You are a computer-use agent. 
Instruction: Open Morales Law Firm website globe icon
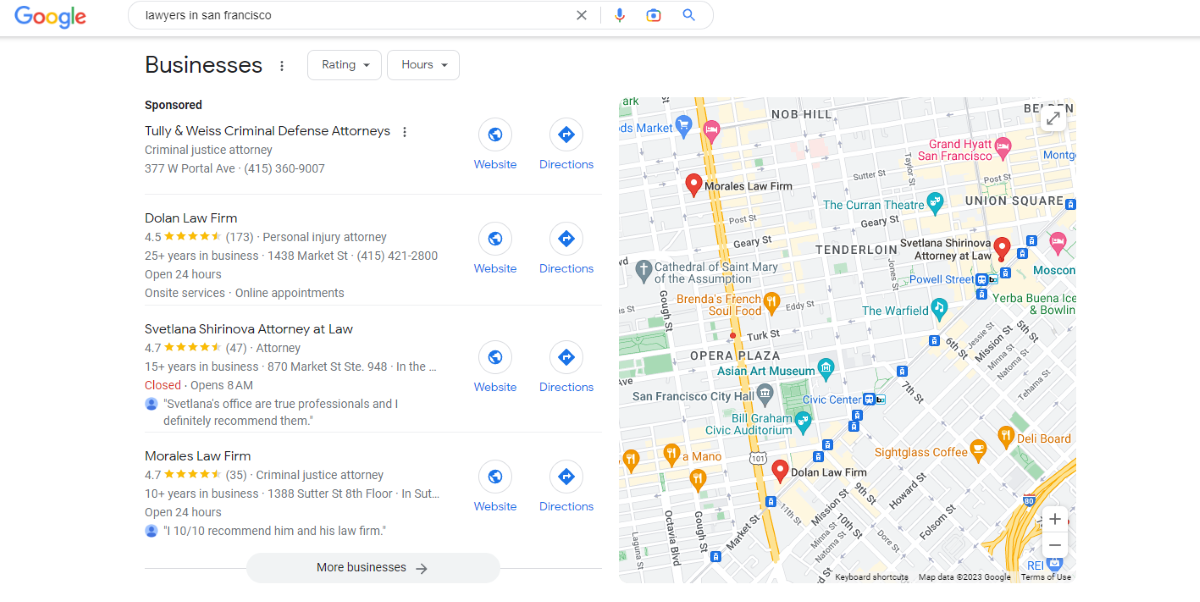pyautogui.click(x=495, y=476)
